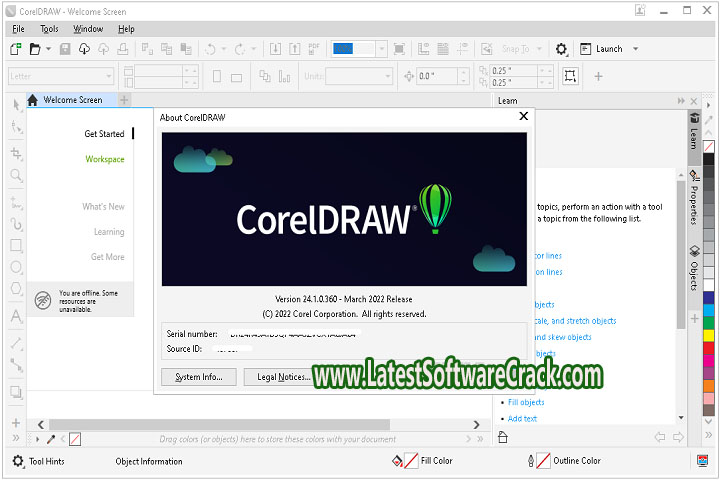The height and width of the screenshot is (480, 720).
Task: Collapse the Learn docker with double-arrow
Action: tap(681, 101)
